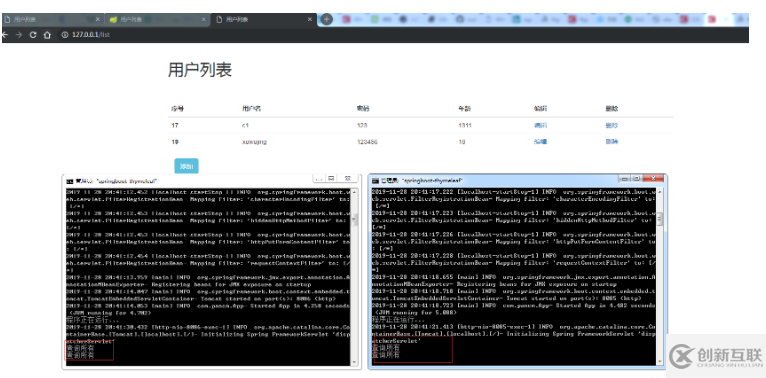
Task: Select the xuwujing username cell
Action: click(254, 142)
